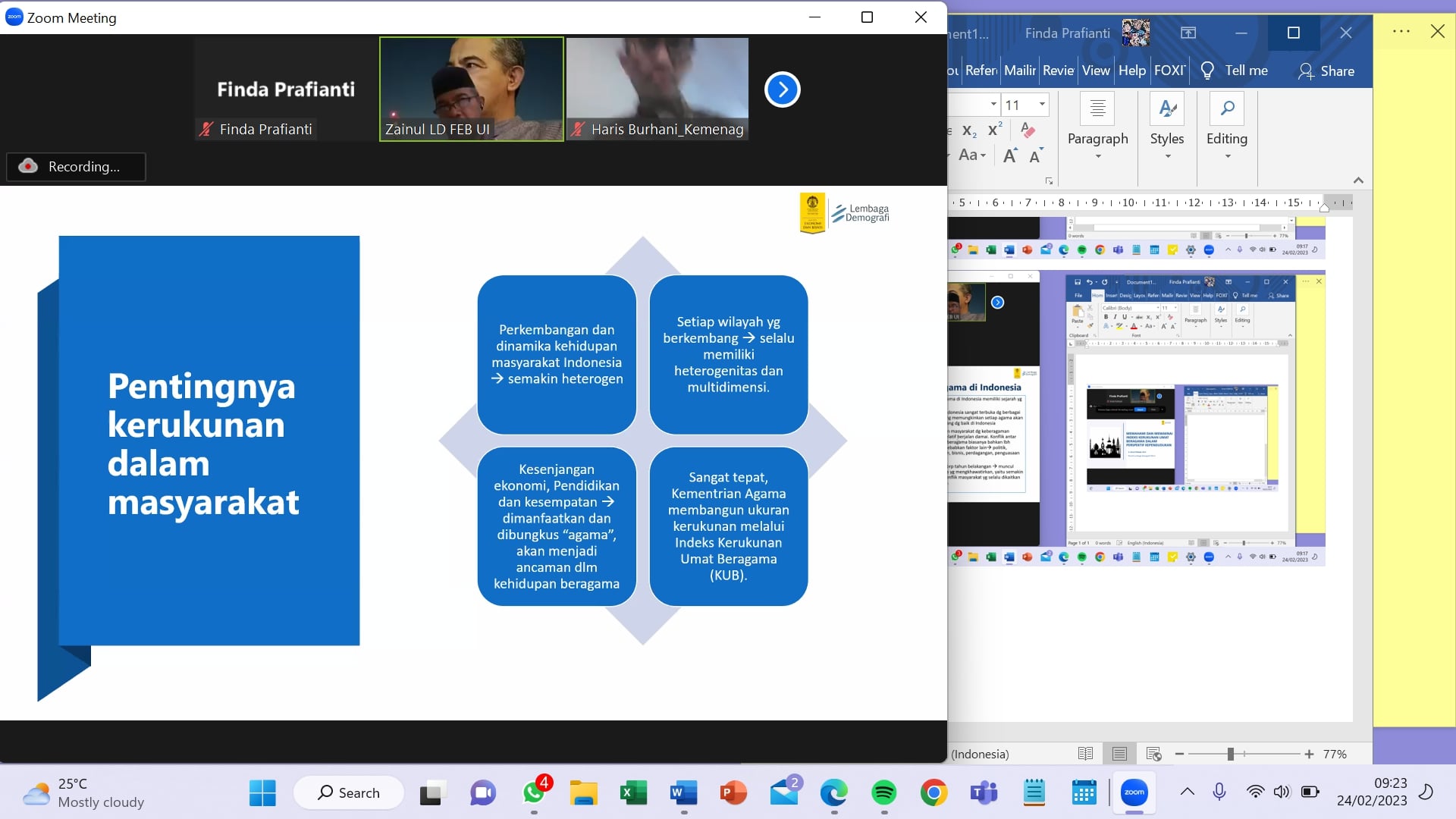1456x819 pixels.
Task: Click the Subscript button in Word ribbon
Action: click(x=969, y=130)
